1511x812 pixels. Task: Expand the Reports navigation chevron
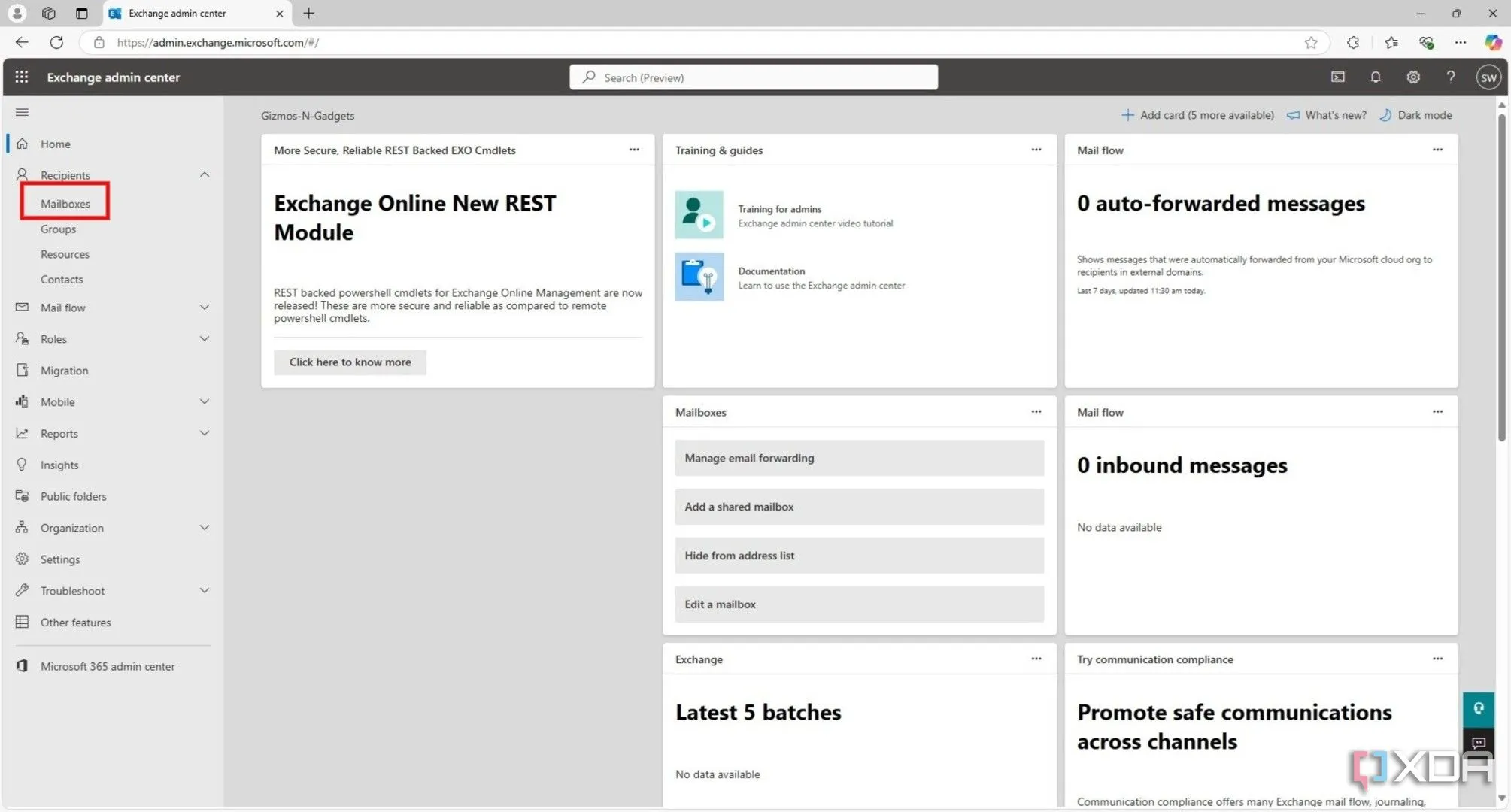[x=204, y=433]
